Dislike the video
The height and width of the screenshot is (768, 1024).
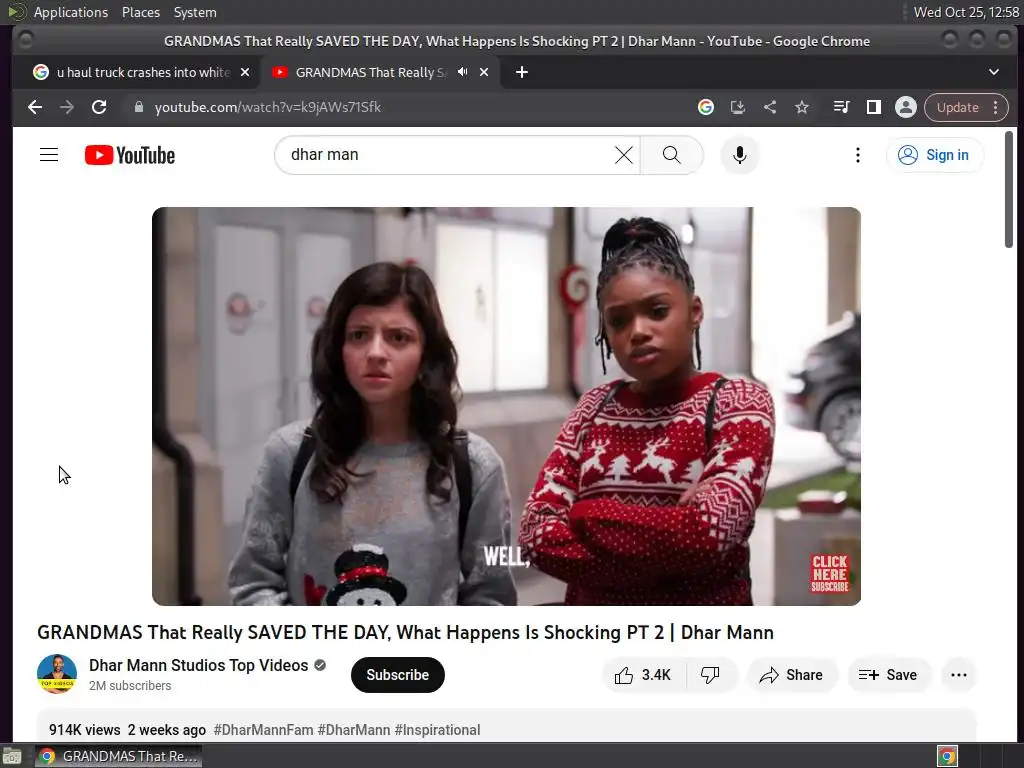coord(711,675)
